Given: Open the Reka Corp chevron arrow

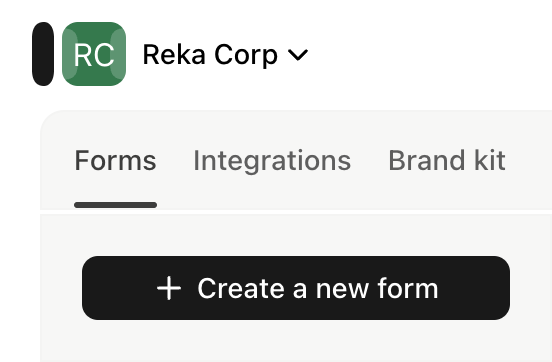Looking at the screenshot, I should [x=298, y=55].
